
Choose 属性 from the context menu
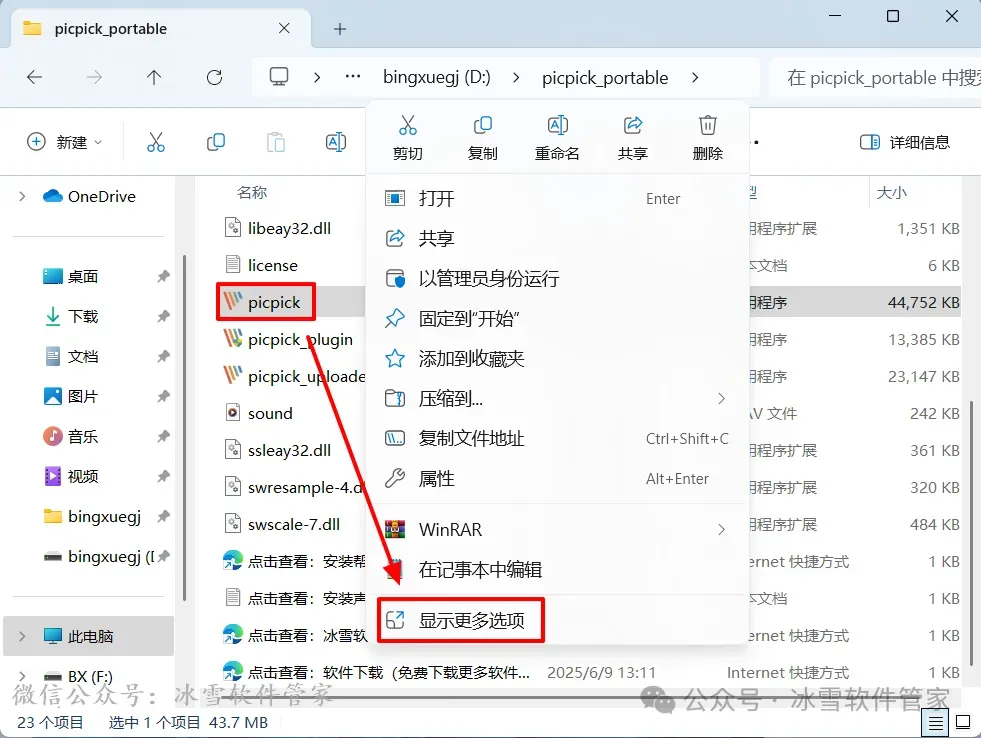click(x=557, y=478)
